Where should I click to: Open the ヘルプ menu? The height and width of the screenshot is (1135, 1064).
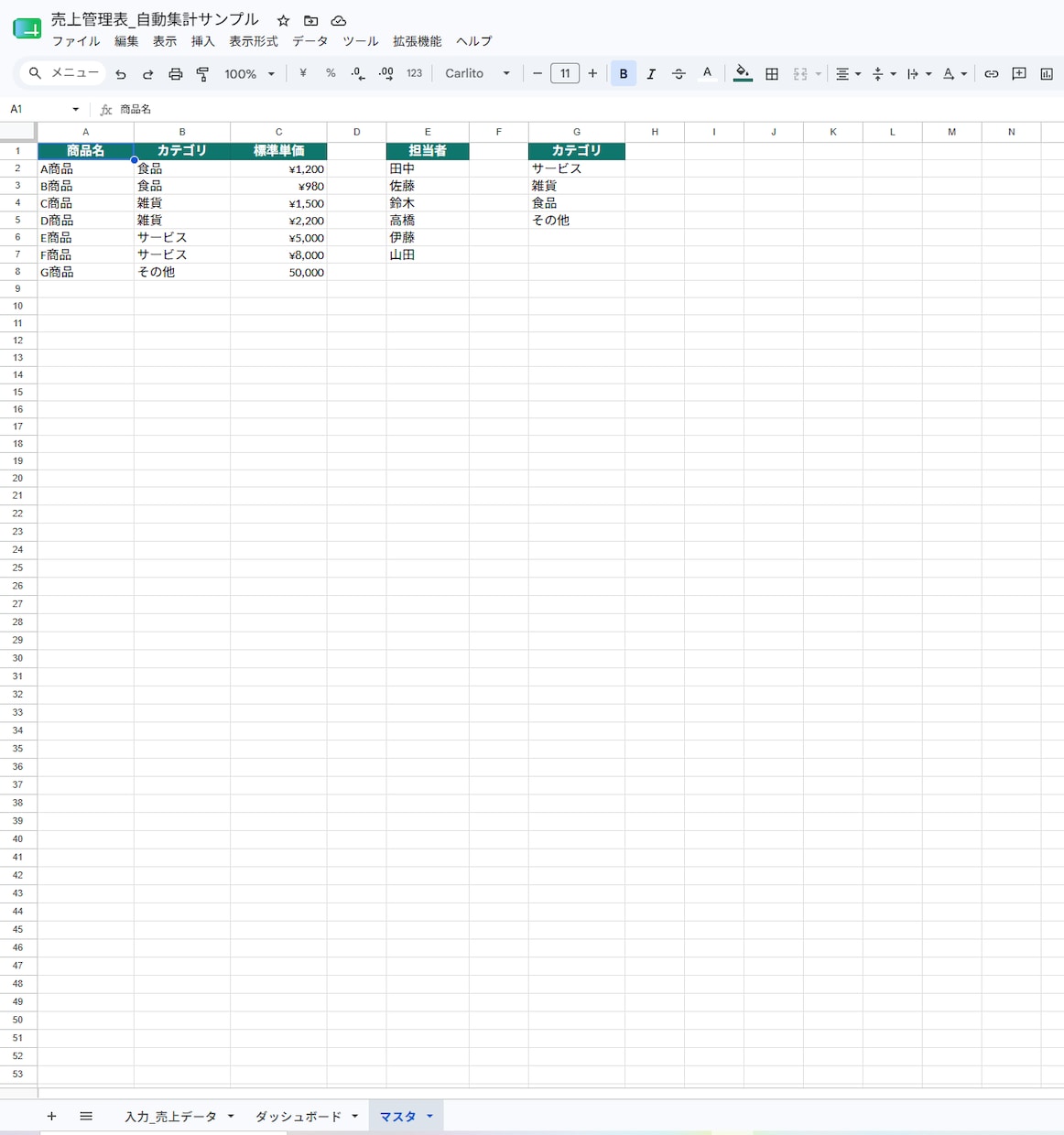(474, 41)
